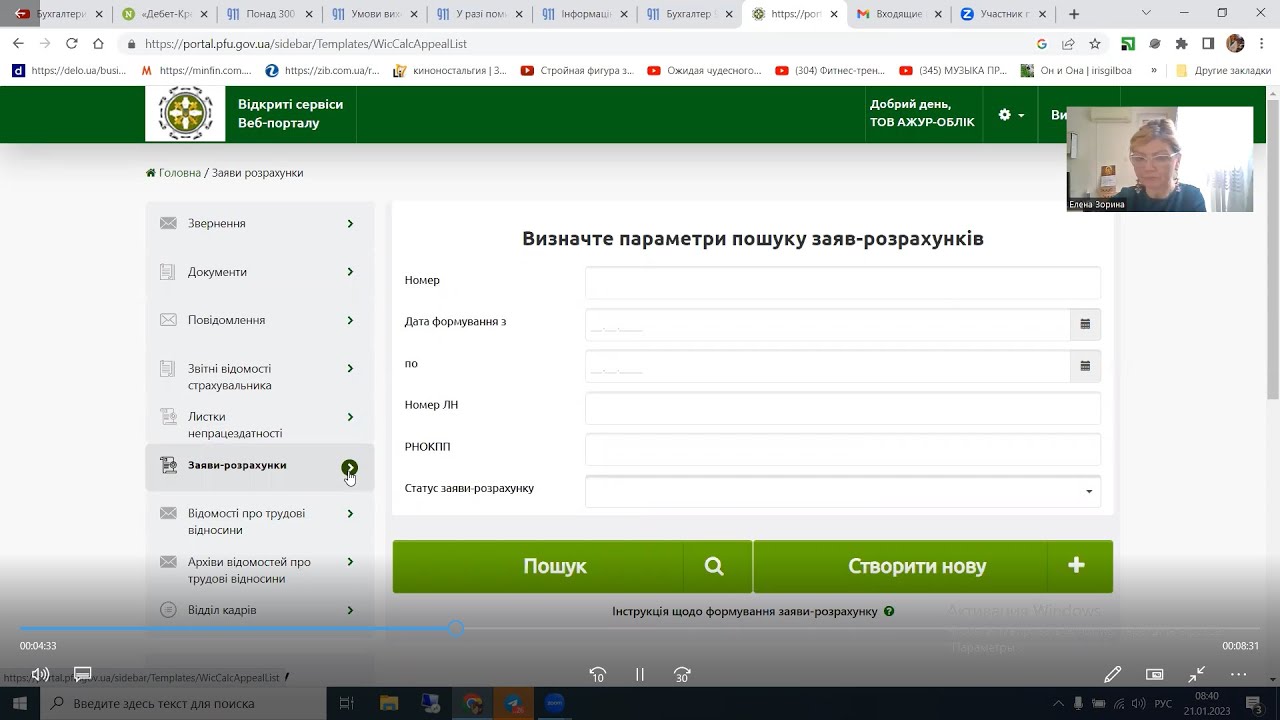Click the Номер input field
Image resolution: width=1280 pixels, height=720 pixels.
click(843, 282)
